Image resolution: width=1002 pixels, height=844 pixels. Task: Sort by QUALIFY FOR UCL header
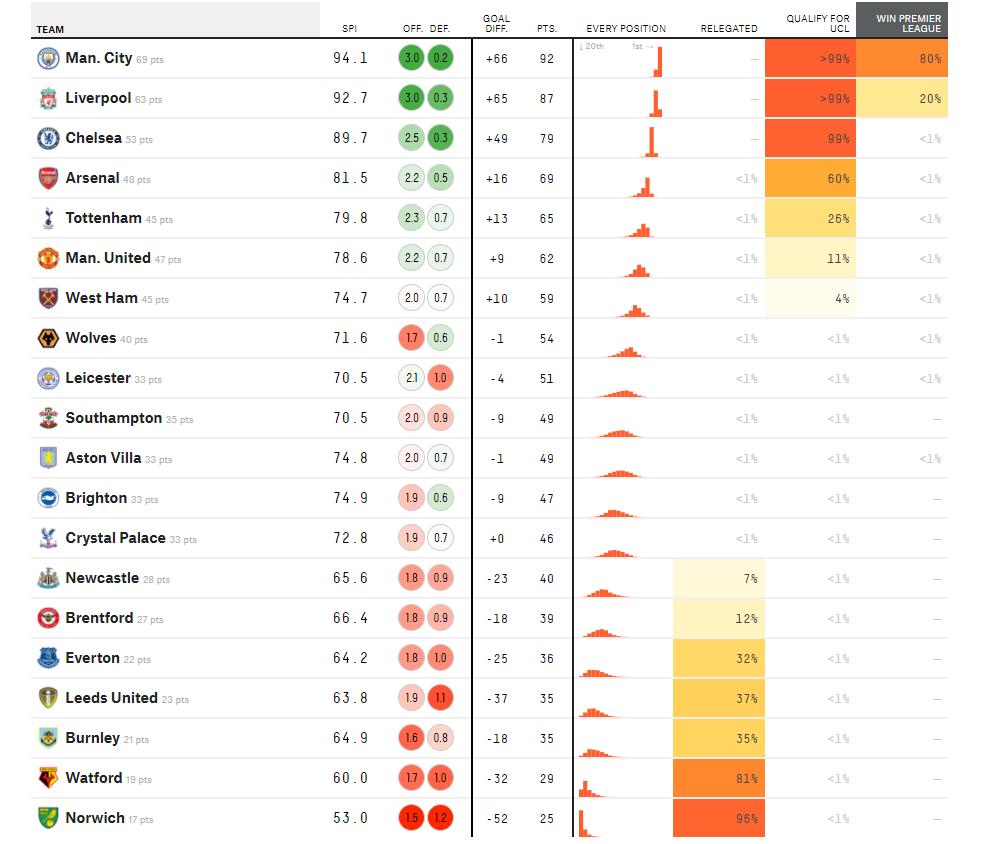(818, 24)
